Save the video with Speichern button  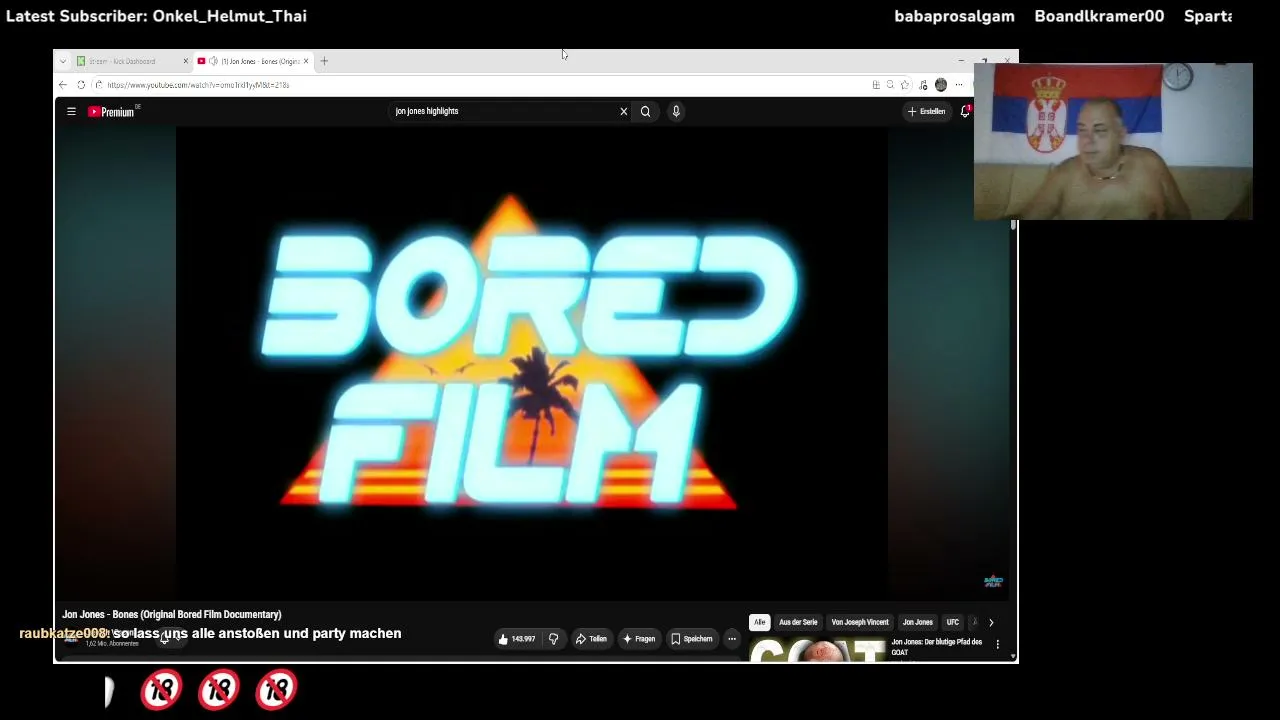tap(692, 639)
